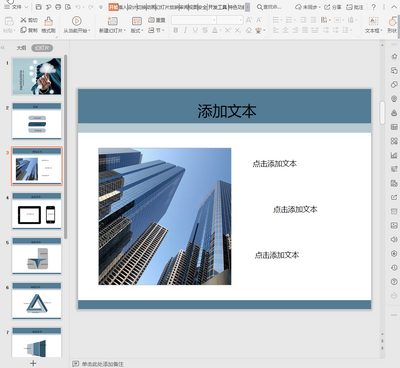Click the main editor vertical scrollbar thumb
This screenshot has width=400, height=368.
382,112
